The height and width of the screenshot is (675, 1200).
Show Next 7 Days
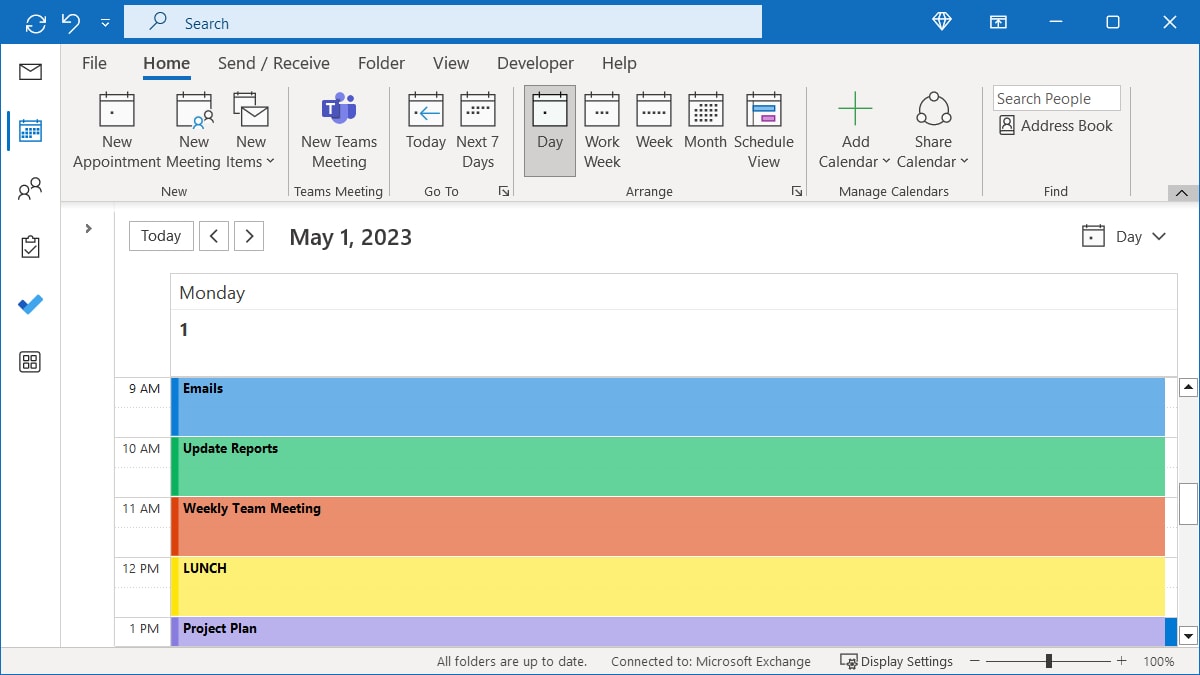[x=477, y=128]
